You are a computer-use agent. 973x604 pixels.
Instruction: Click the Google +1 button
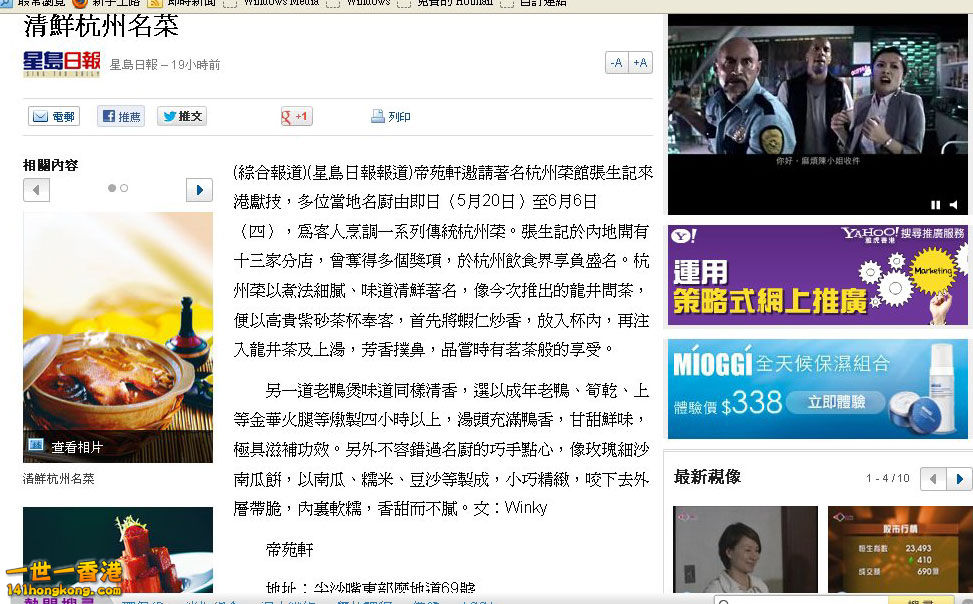297,117
